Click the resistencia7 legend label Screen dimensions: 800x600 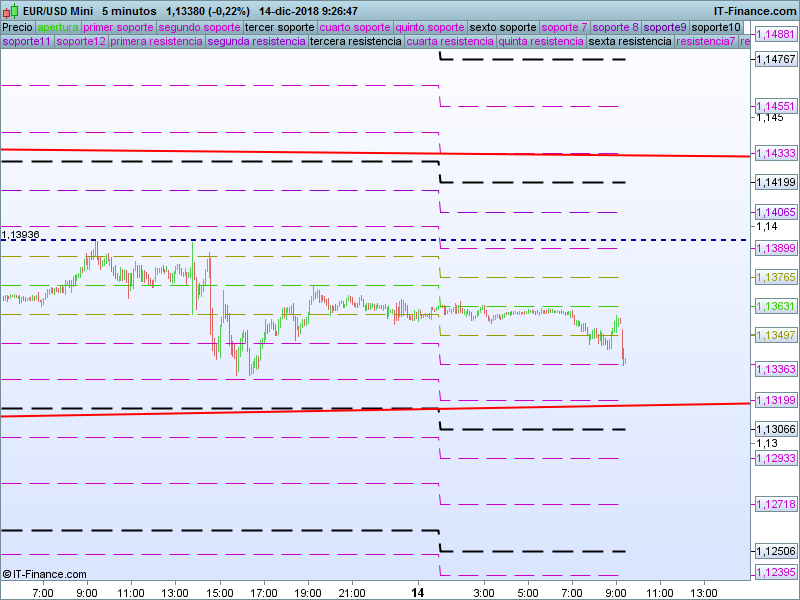click(706, 42)
